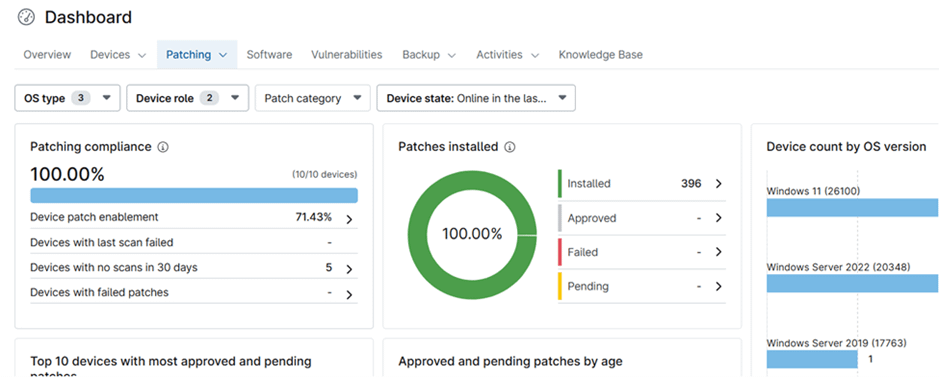The height and width of the screenshot is (377, 939).
Task: Open Failed patches arrow
Action: point(719,252)
